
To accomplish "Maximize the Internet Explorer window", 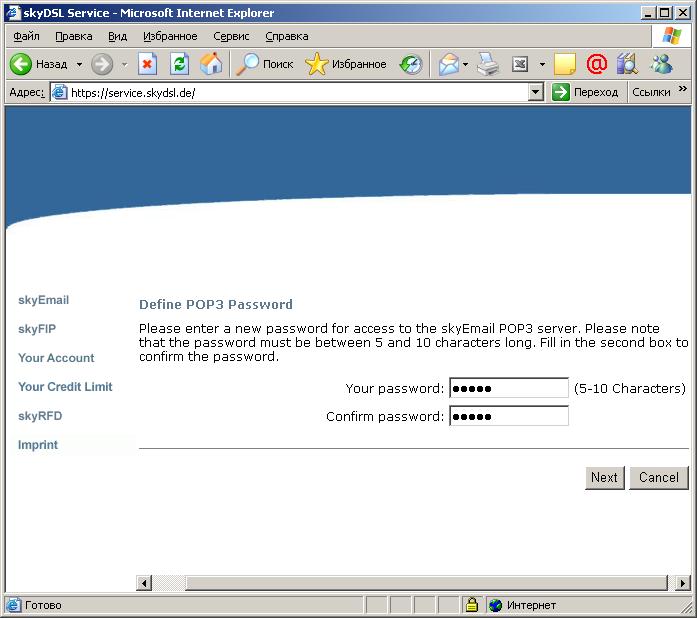I will 665,13.
